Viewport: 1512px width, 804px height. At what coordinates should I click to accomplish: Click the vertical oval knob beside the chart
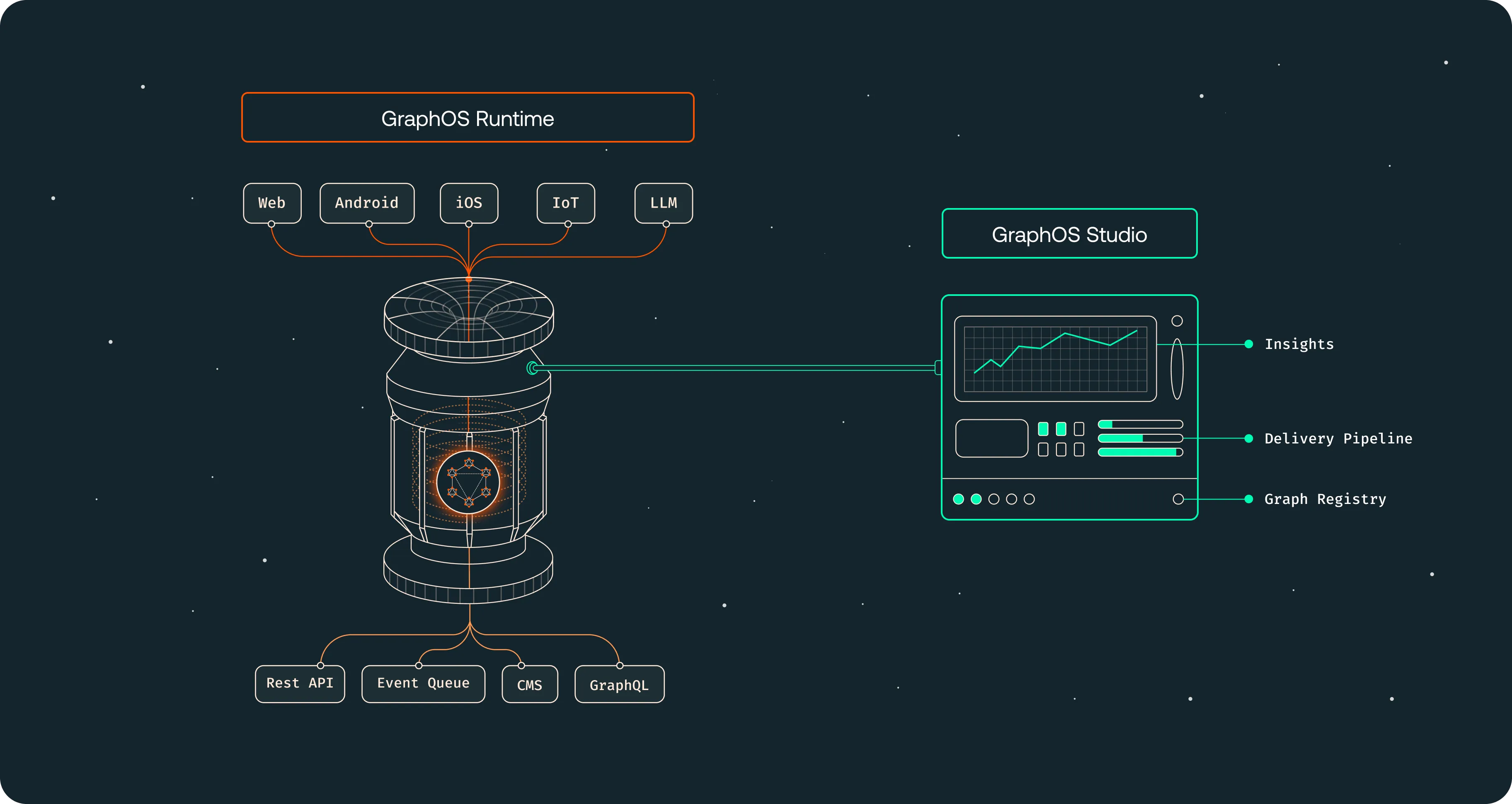point(1177,369)
